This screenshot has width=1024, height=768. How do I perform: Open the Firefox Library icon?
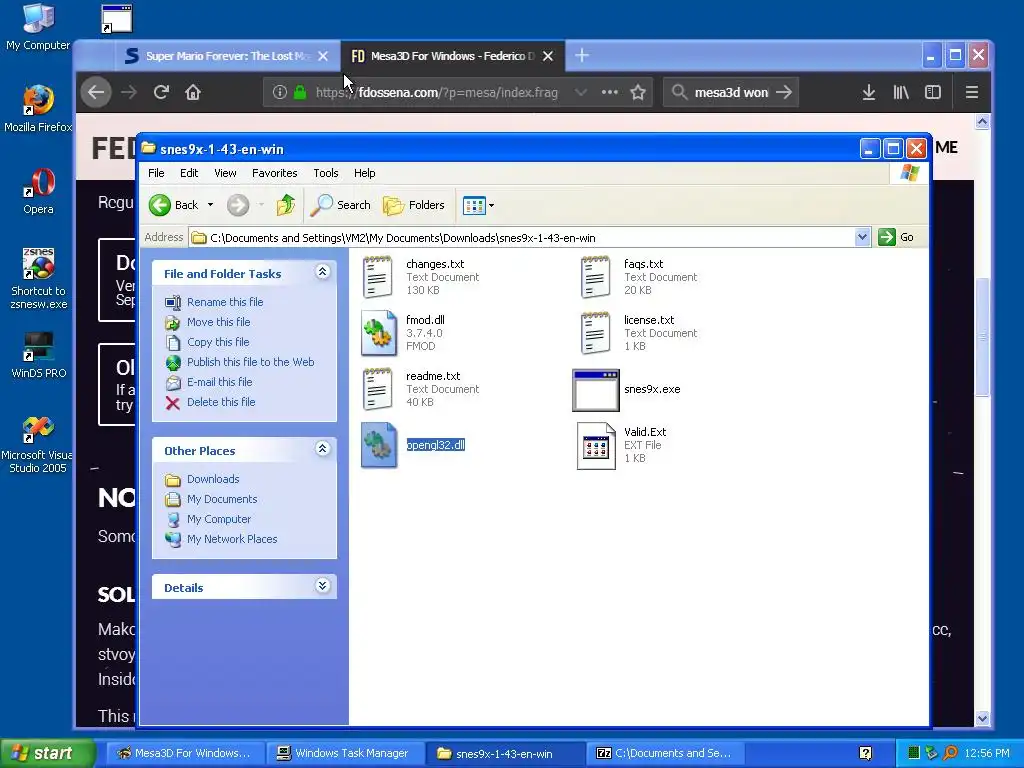tap(901, 92)
